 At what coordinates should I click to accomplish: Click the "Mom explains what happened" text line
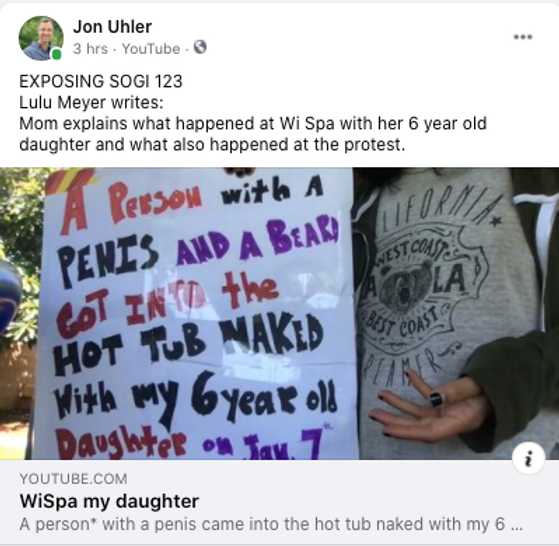point(253,124)
